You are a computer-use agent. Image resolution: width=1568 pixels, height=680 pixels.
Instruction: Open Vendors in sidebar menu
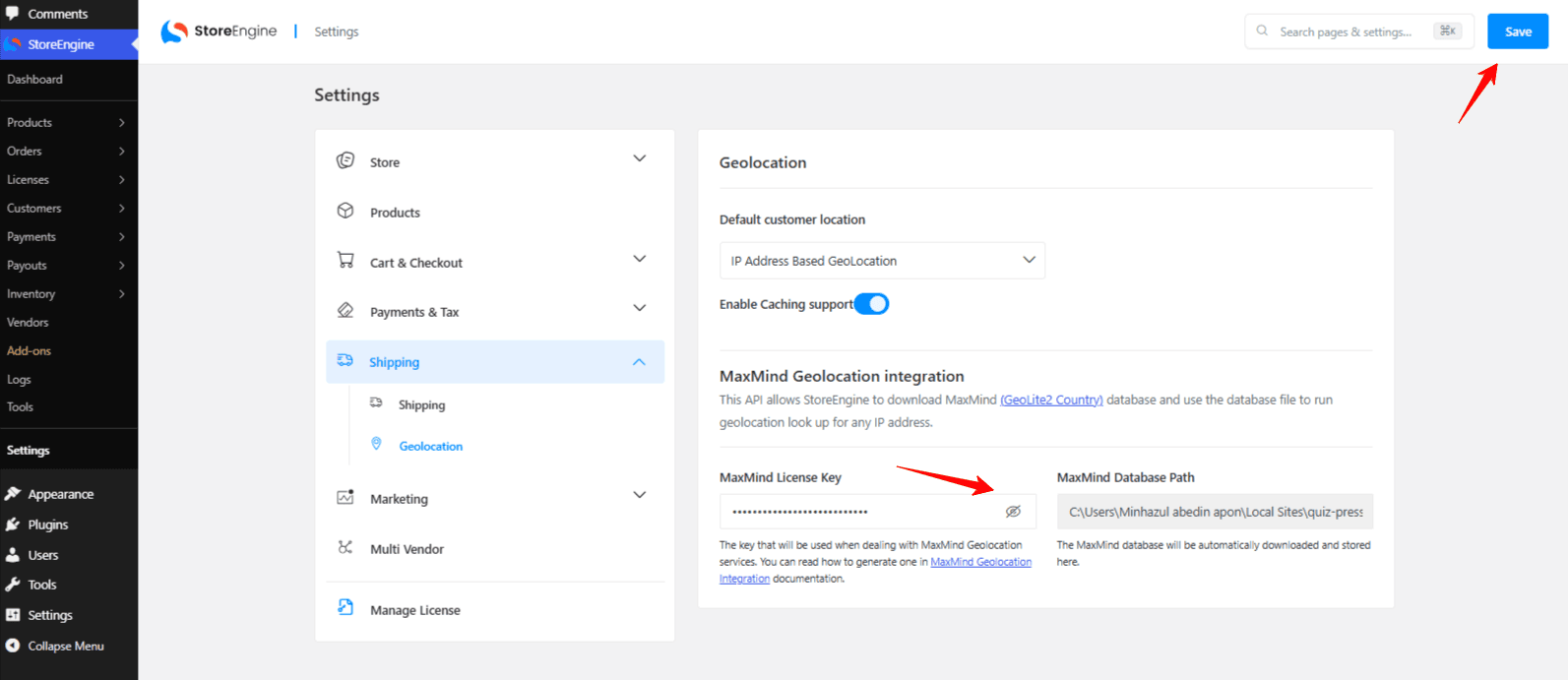(x=28, y=322)
